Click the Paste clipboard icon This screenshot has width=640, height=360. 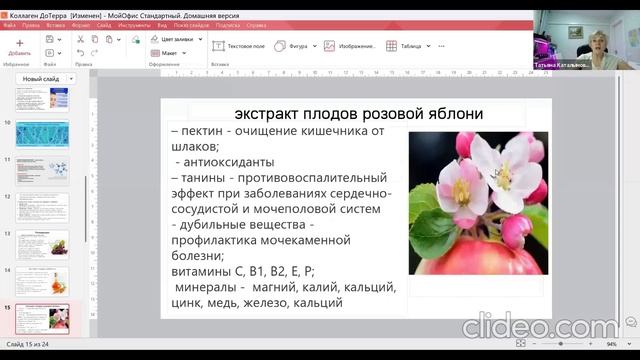[109, 39]
